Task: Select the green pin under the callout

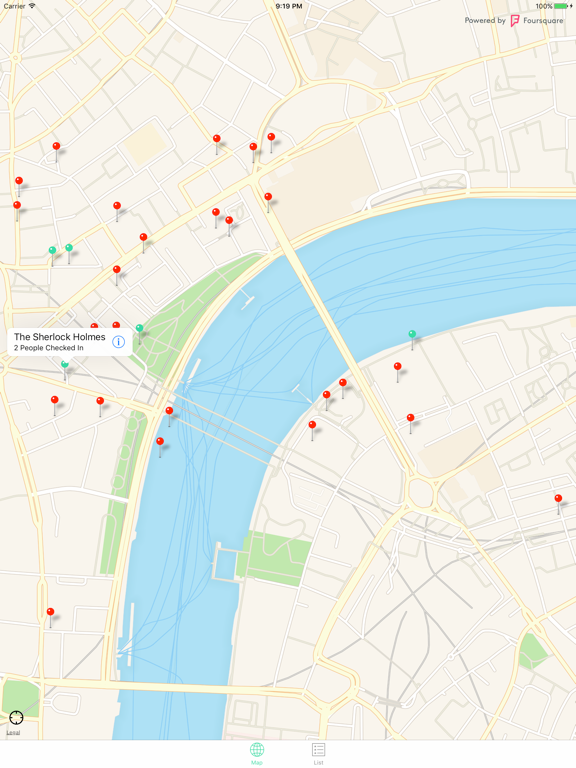Action: 65,370
